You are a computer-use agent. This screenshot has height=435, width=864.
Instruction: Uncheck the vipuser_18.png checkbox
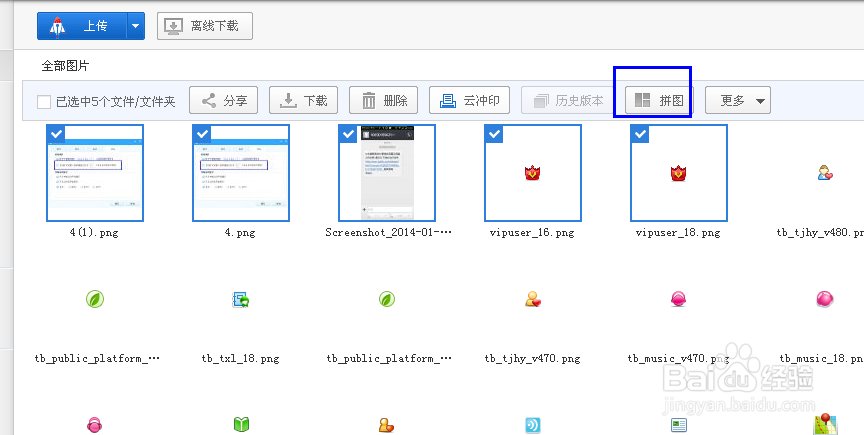pyautogui.click(x=640, y=133)
